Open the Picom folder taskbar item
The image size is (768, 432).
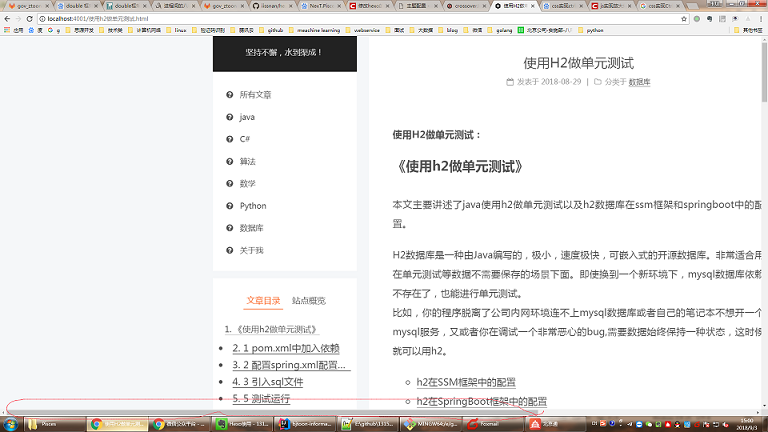pos(54,424)
